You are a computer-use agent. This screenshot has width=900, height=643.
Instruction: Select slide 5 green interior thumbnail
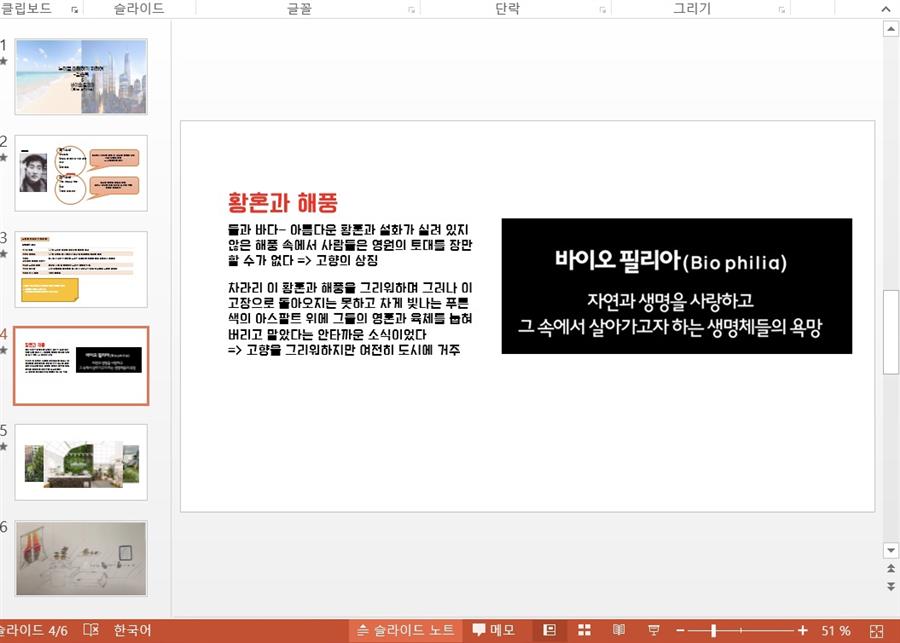coord(81,462)
